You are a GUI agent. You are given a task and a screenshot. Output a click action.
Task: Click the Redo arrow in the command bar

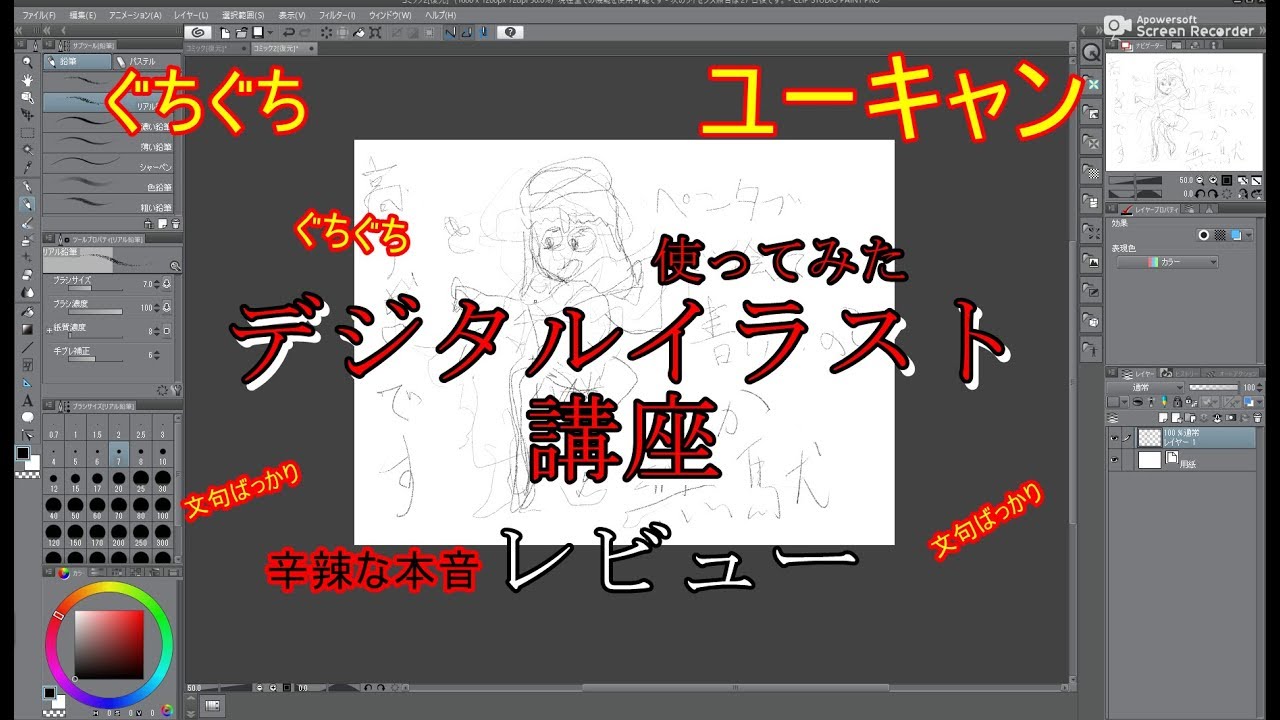coord(305,32)
